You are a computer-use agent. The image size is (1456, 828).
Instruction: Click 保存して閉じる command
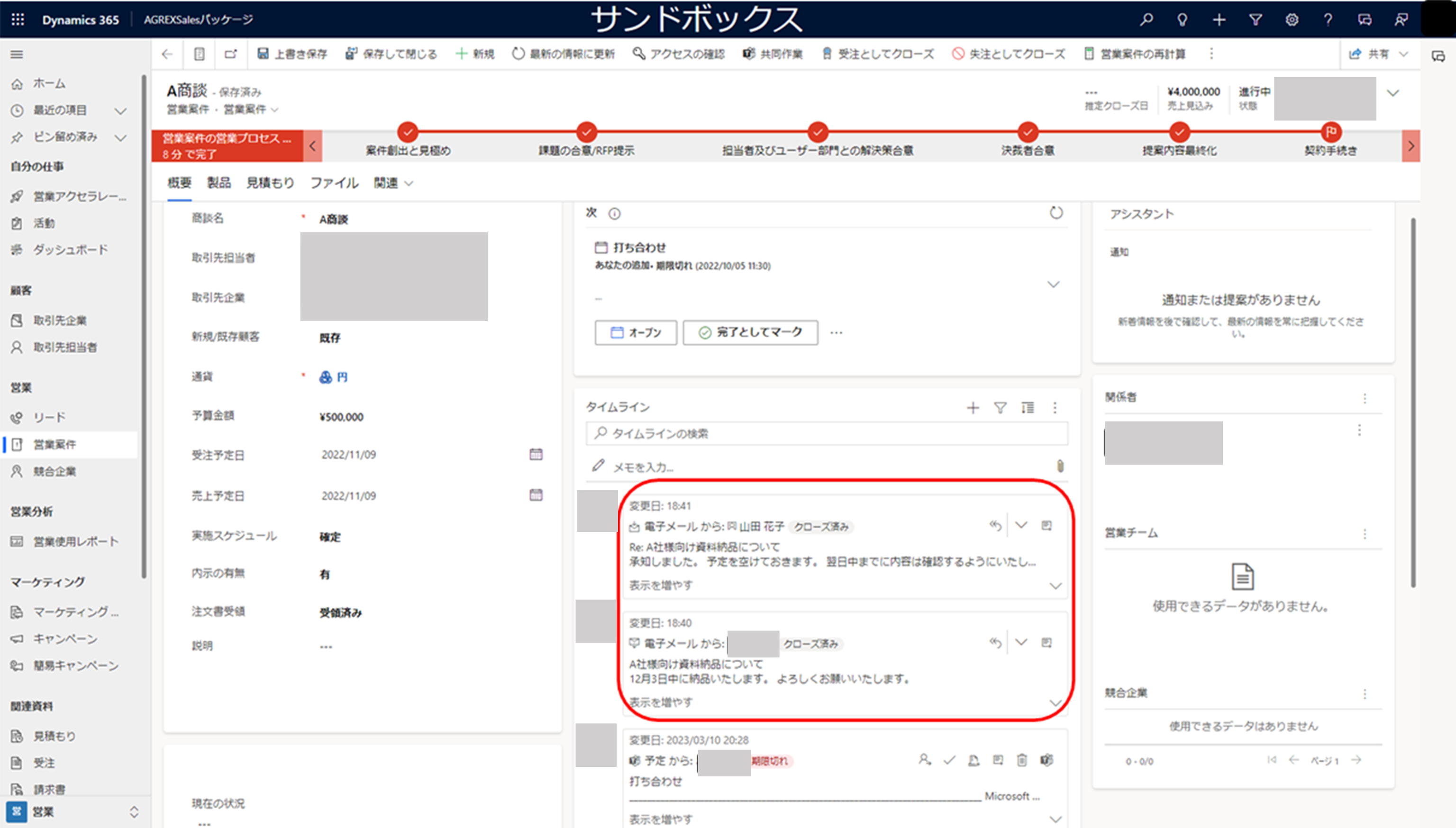click(x=391, y=54)
